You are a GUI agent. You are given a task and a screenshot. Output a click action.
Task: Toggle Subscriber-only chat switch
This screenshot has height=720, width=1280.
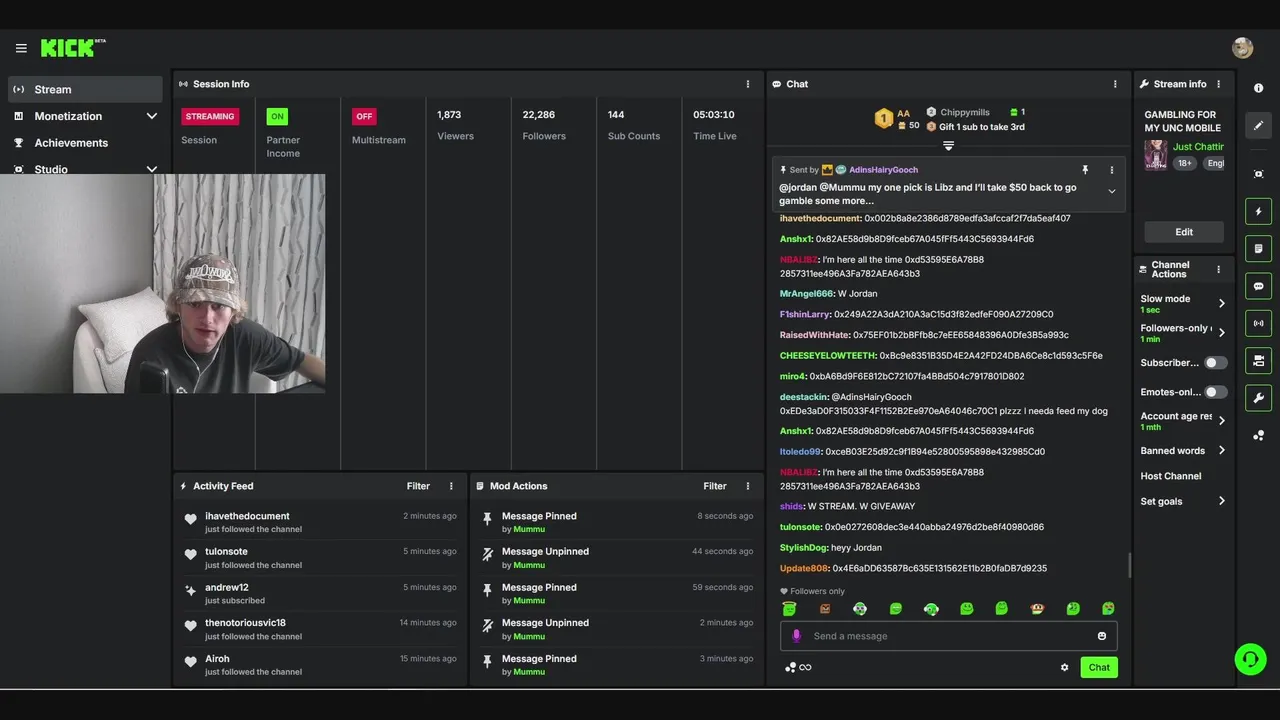point(1215,363)
